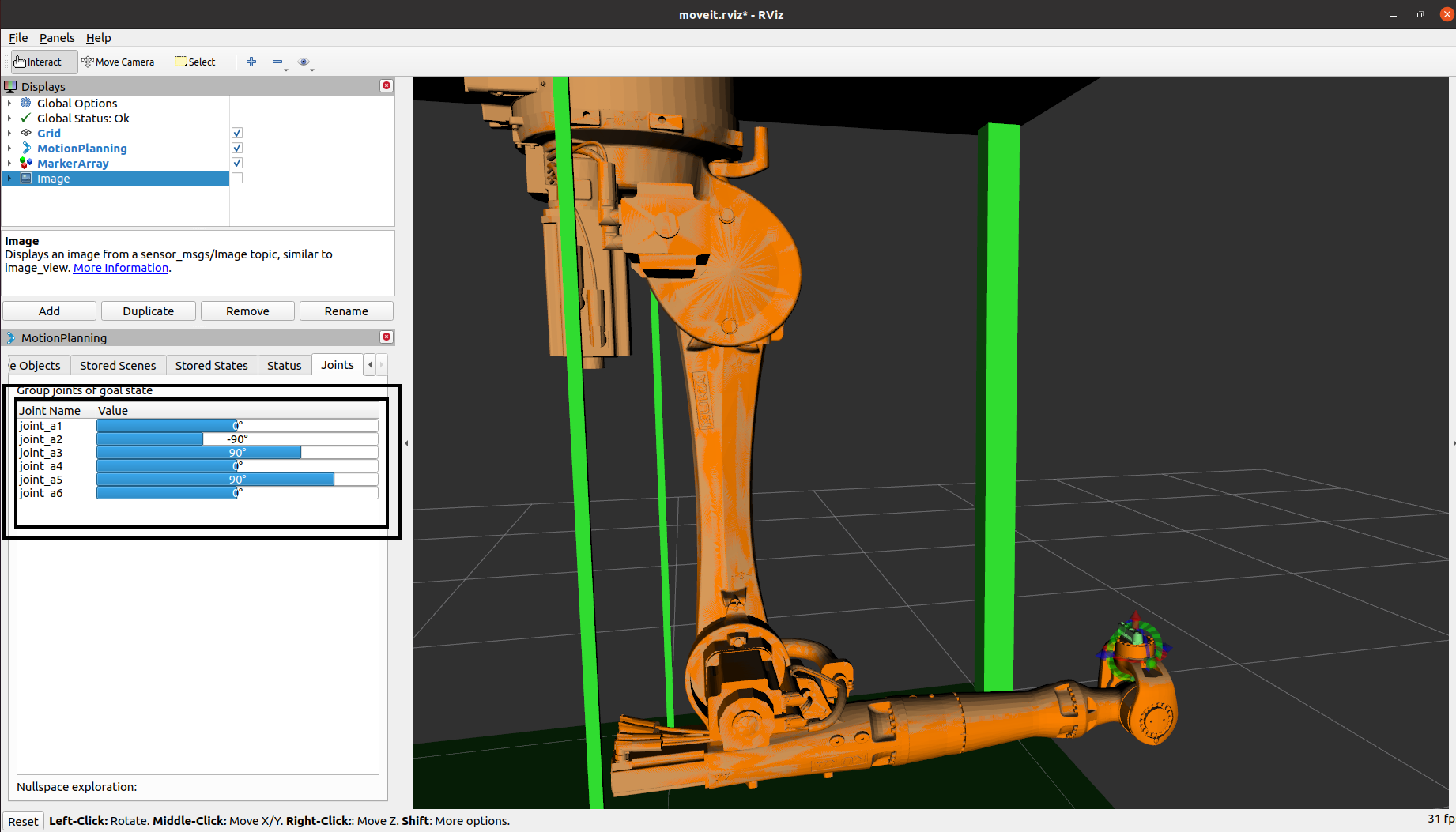Click the joint_a5 value slider

[237, 479]
